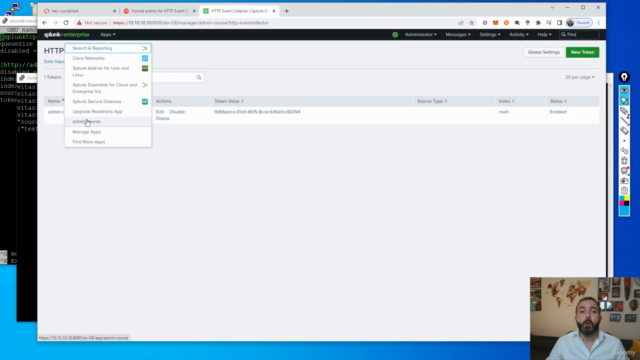The width and height of the screenshot is (640, 360).
Task: Click Cisco Networks app icon
Action: pos(145,58)
